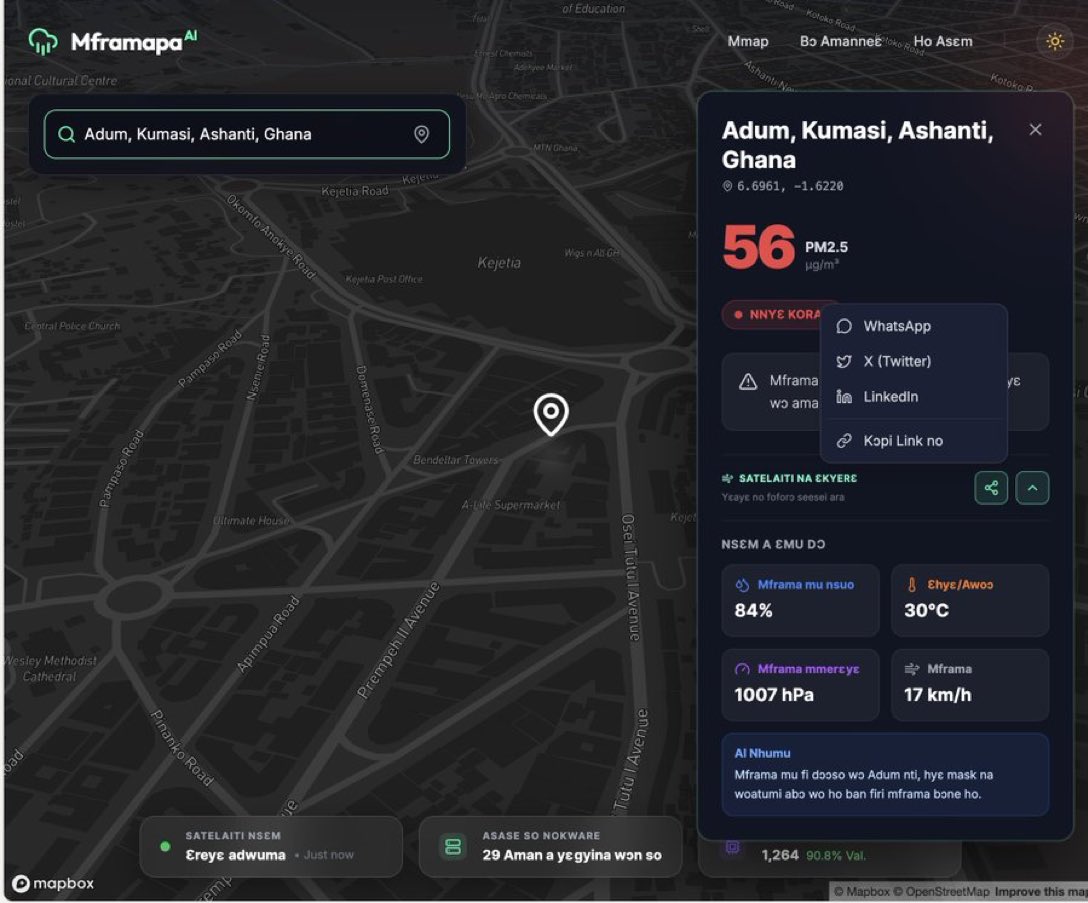Click the Mframa 17 km/h wind card
The image size is (1088, 903).
(969, 685)
